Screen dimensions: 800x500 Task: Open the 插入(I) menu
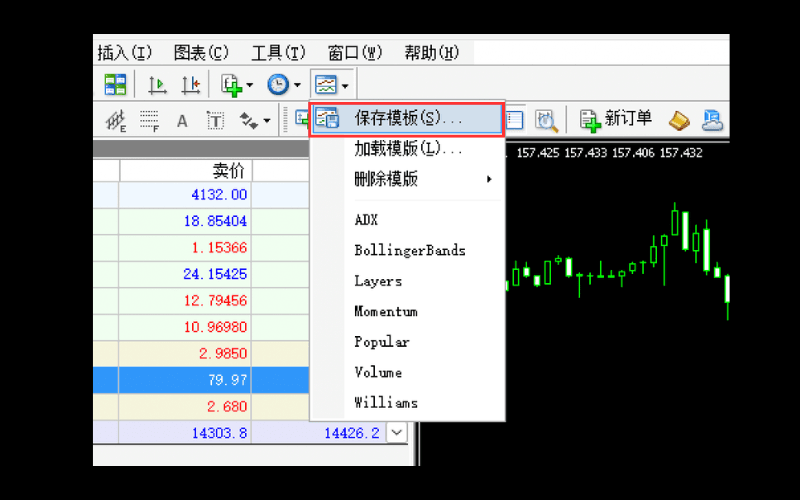coord(125,52)
